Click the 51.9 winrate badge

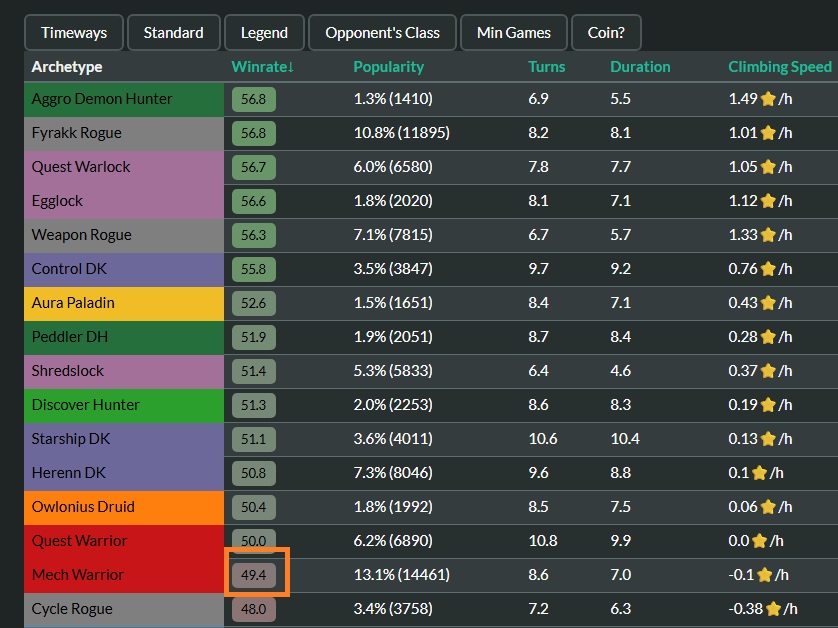coord(254,337)
